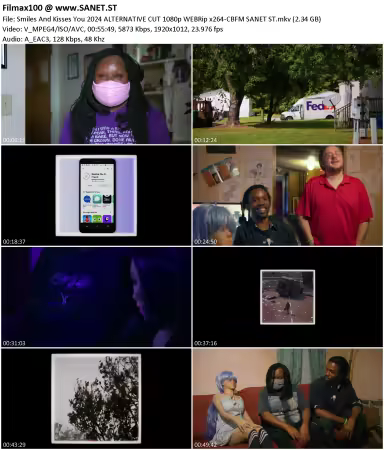
Task: Click the 'Filmax100 @ www.SANET.ST' header text
Action: [x=60, y=8]
